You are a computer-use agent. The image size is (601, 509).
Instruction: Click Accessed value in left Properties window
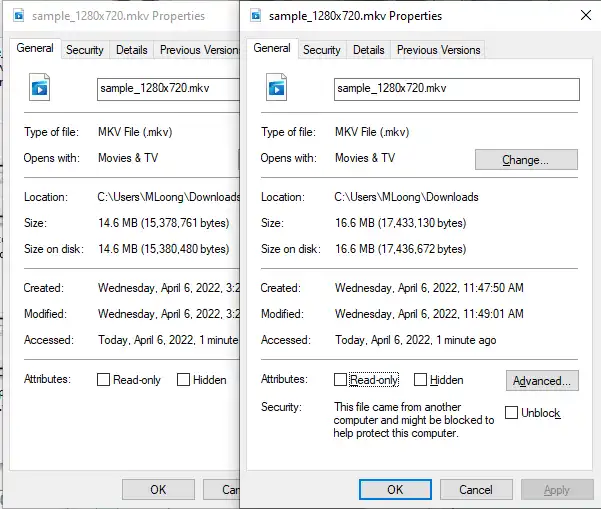click(x=169, y=340)
